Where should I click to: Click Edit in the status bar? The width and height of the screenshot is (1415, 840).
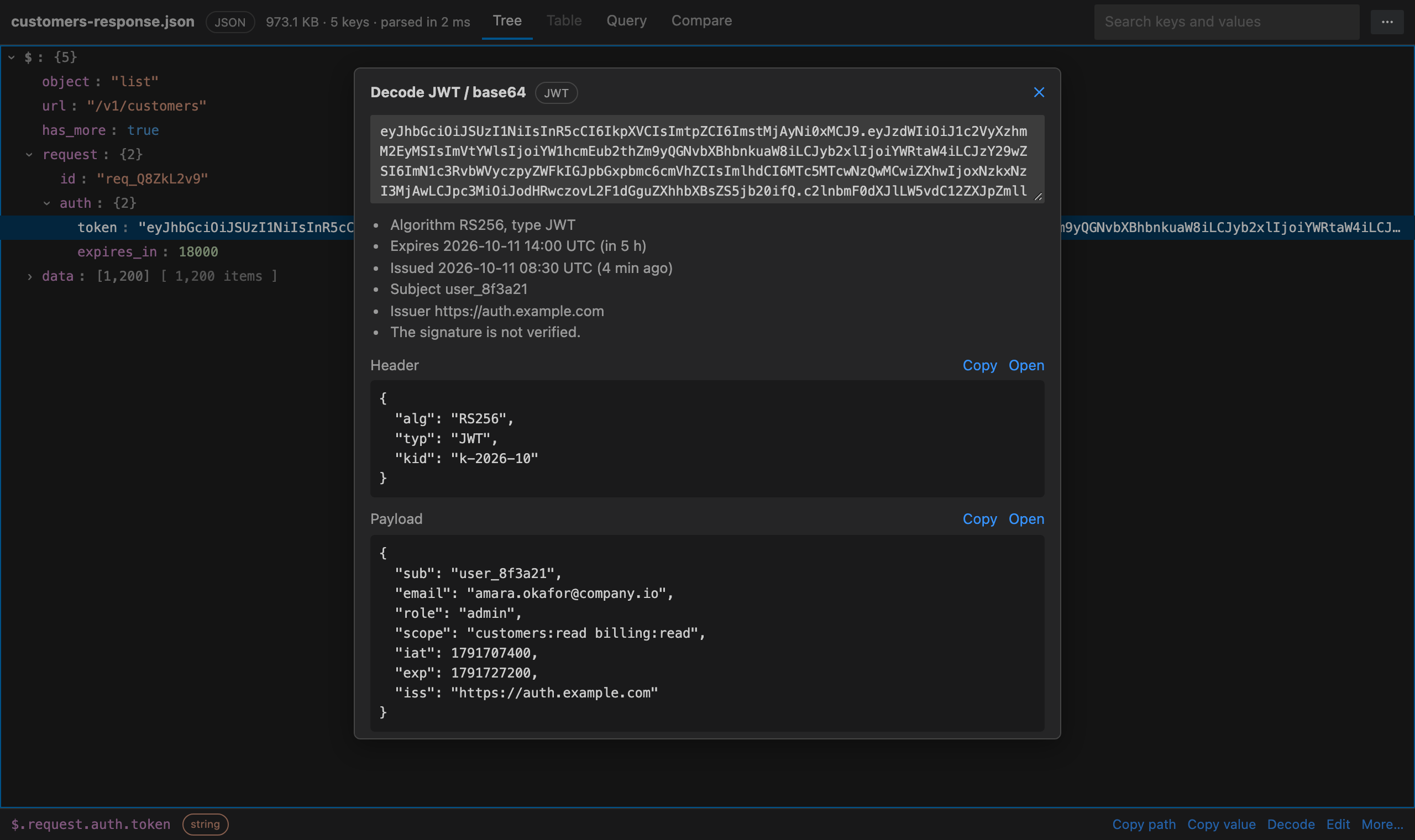pyautogui.click(x=1338, y=824)
